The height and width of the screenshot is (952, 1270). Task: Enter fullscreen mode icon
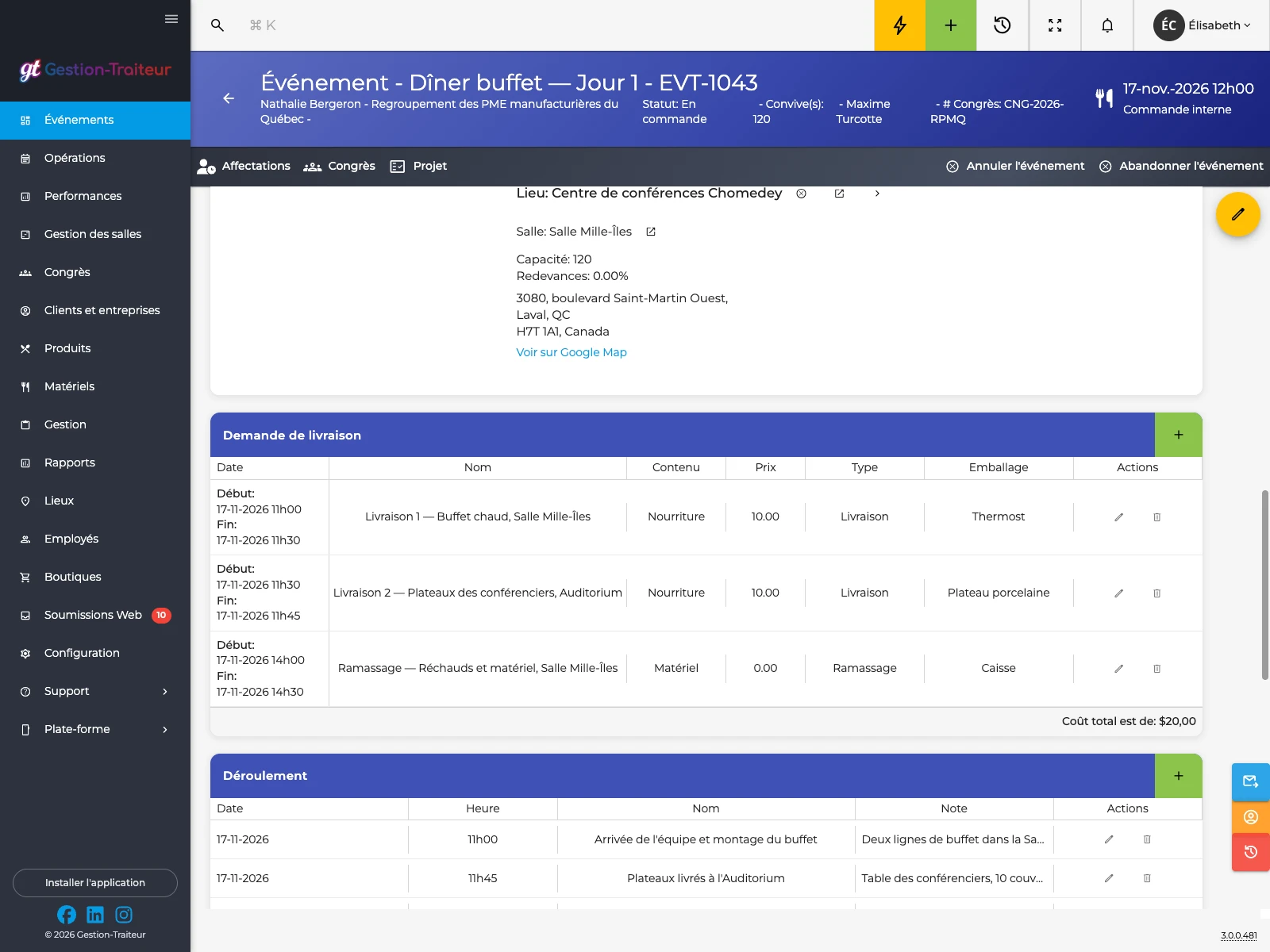(x=1055, y=25)
